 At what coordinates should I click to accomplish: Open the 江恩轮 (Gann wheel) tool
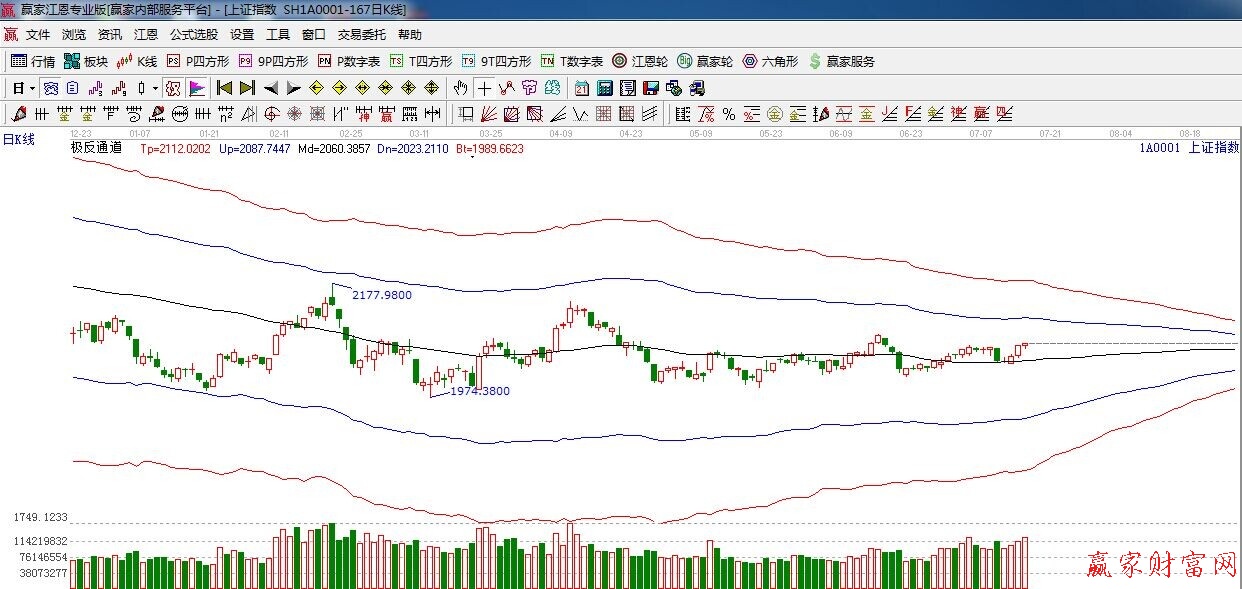(x=640, y=61)
